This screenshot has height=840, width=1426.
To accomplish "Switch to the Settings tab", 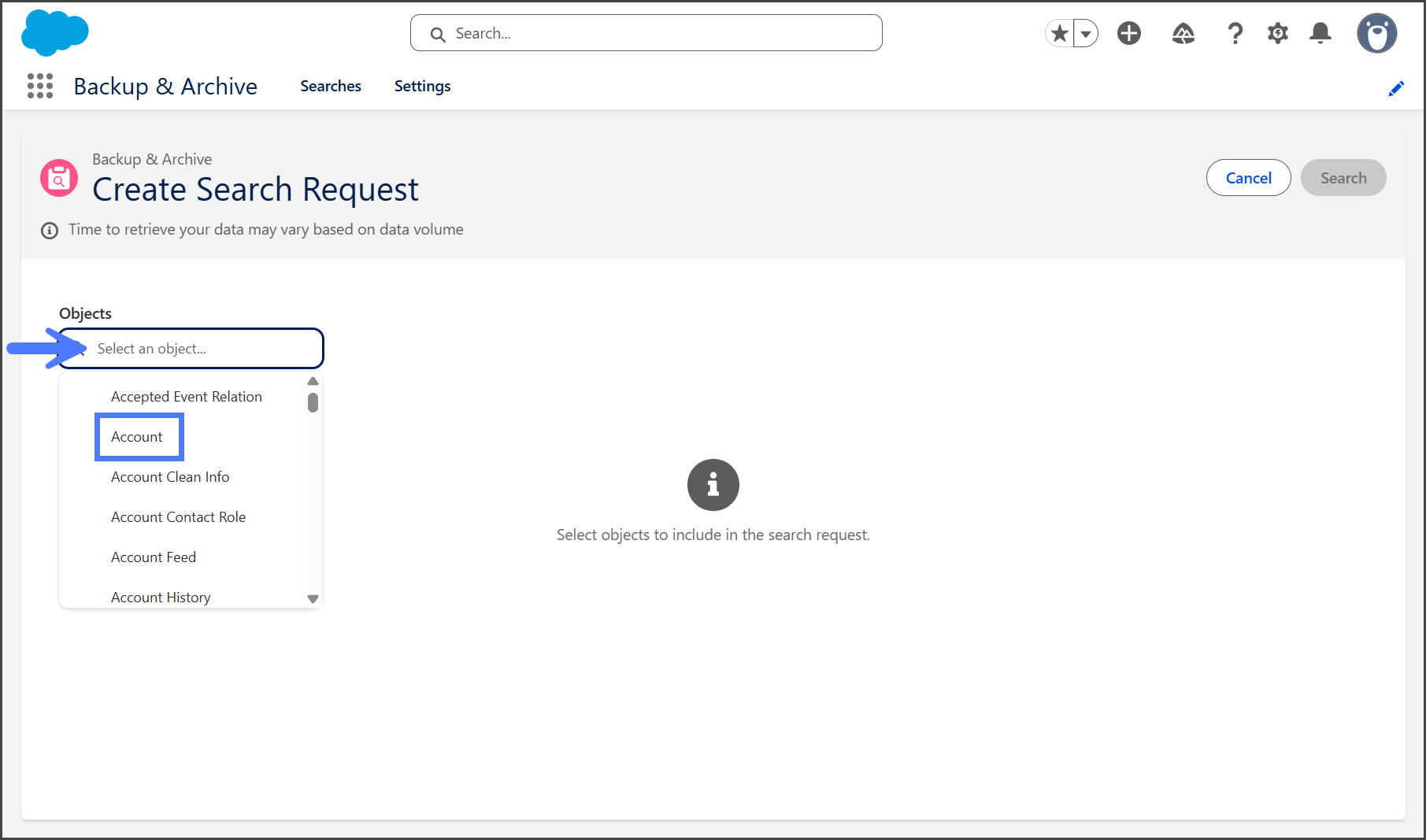I will pyautogui.click(x=422, y=86).
